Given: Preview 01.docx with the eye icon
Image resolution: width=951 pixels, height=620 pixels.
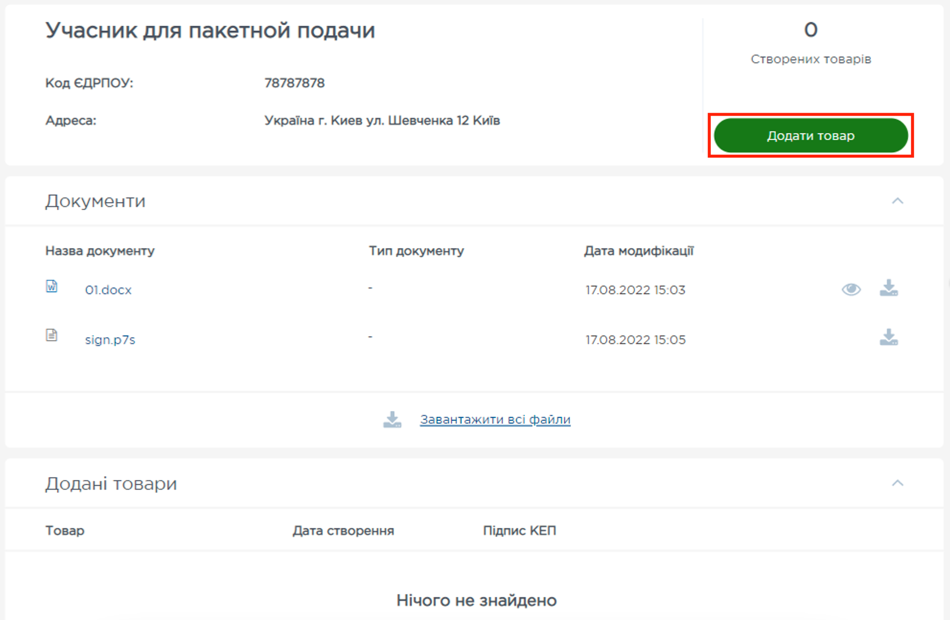Looking at the screenshot, I should (851, 290).
